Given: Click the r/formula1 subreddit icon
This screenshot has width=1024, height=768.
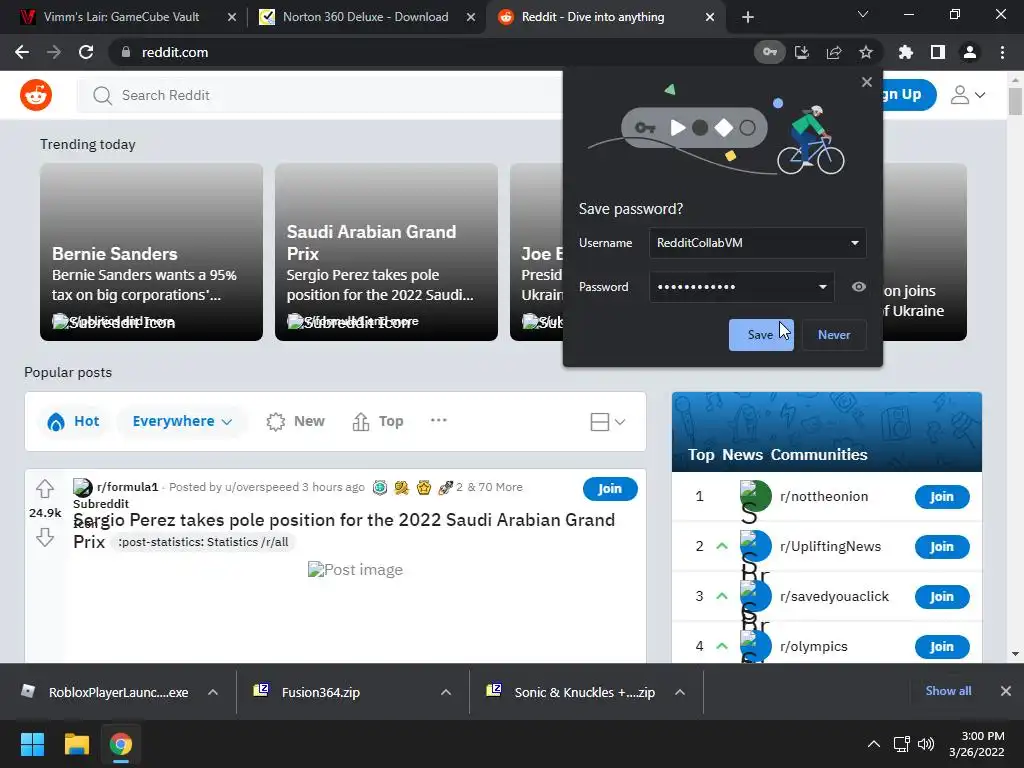Looking at the screenshot, I should tap(83, 487).
